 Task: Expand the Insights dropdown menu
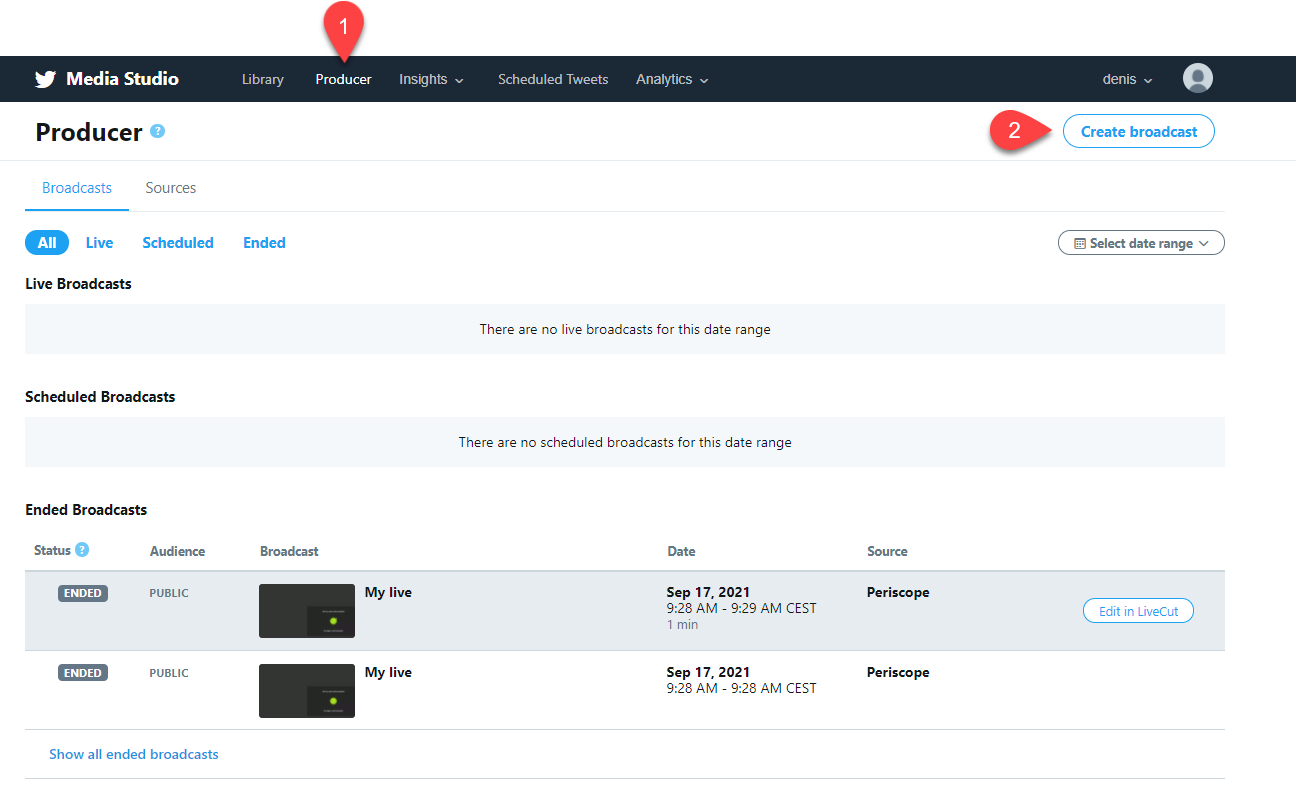point(431,79)
